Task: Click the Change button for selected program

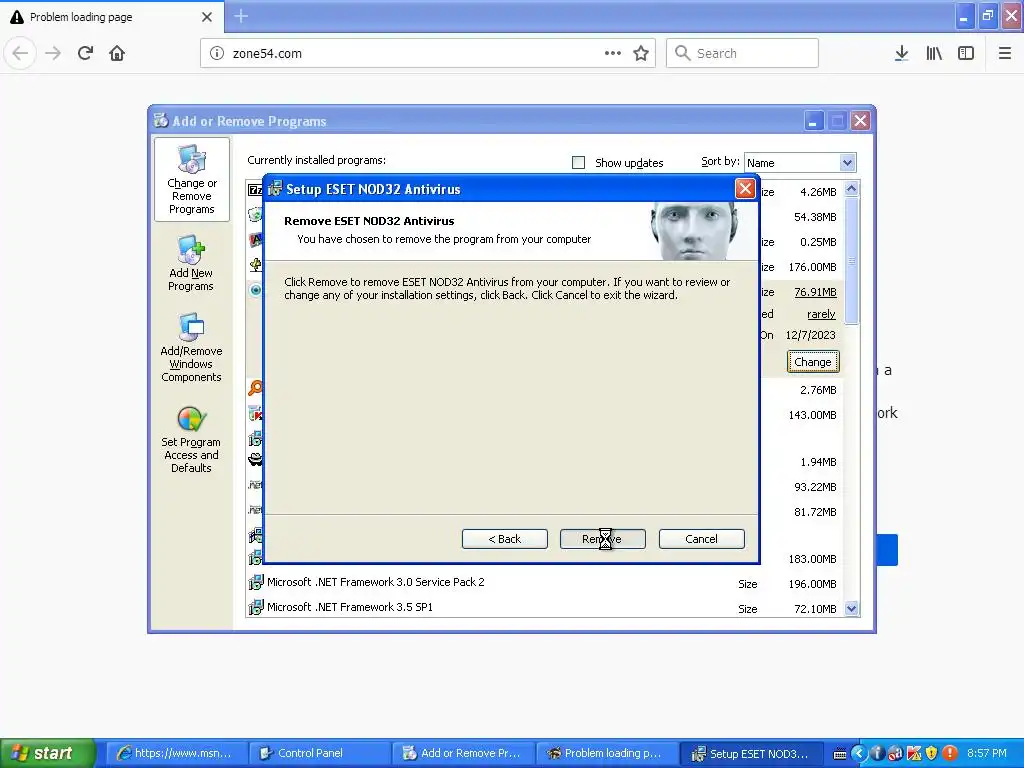Action: [812, 362]
